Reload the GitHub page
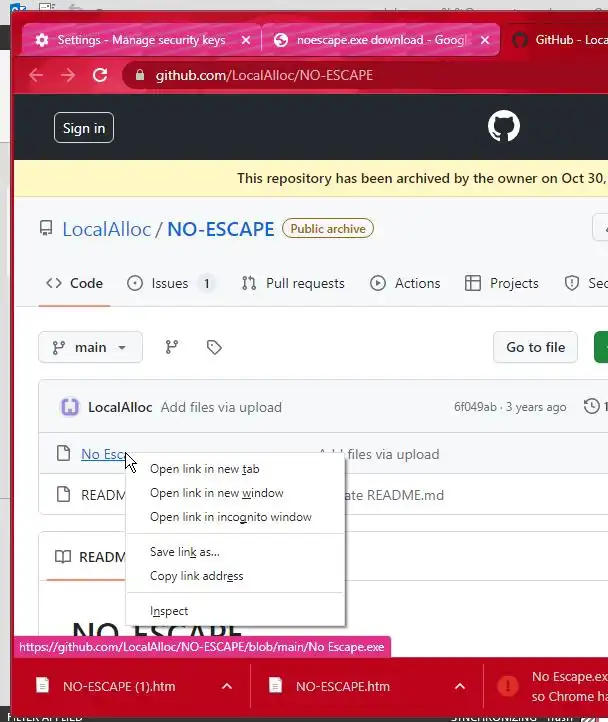608x722 pixels. [100, 75]
